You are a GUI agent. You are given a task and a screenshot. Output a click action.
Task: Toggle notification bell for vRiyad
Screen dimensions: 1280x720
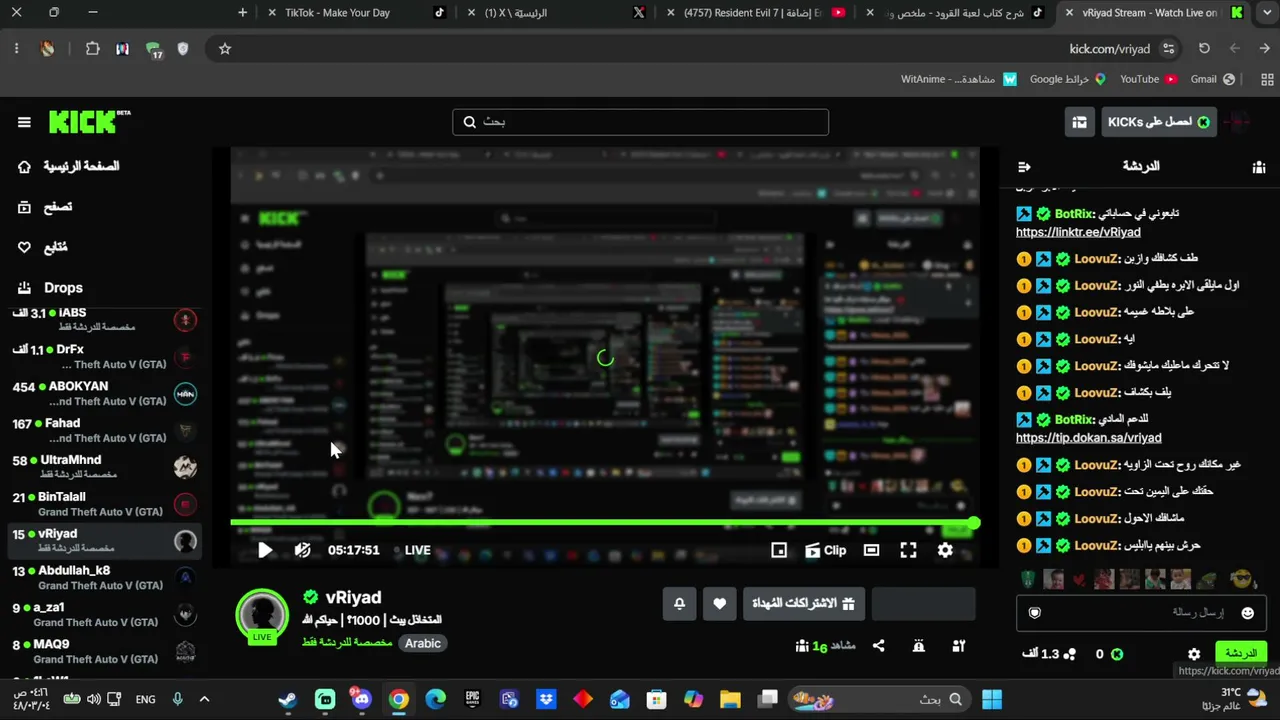click(x=679, y=604)
